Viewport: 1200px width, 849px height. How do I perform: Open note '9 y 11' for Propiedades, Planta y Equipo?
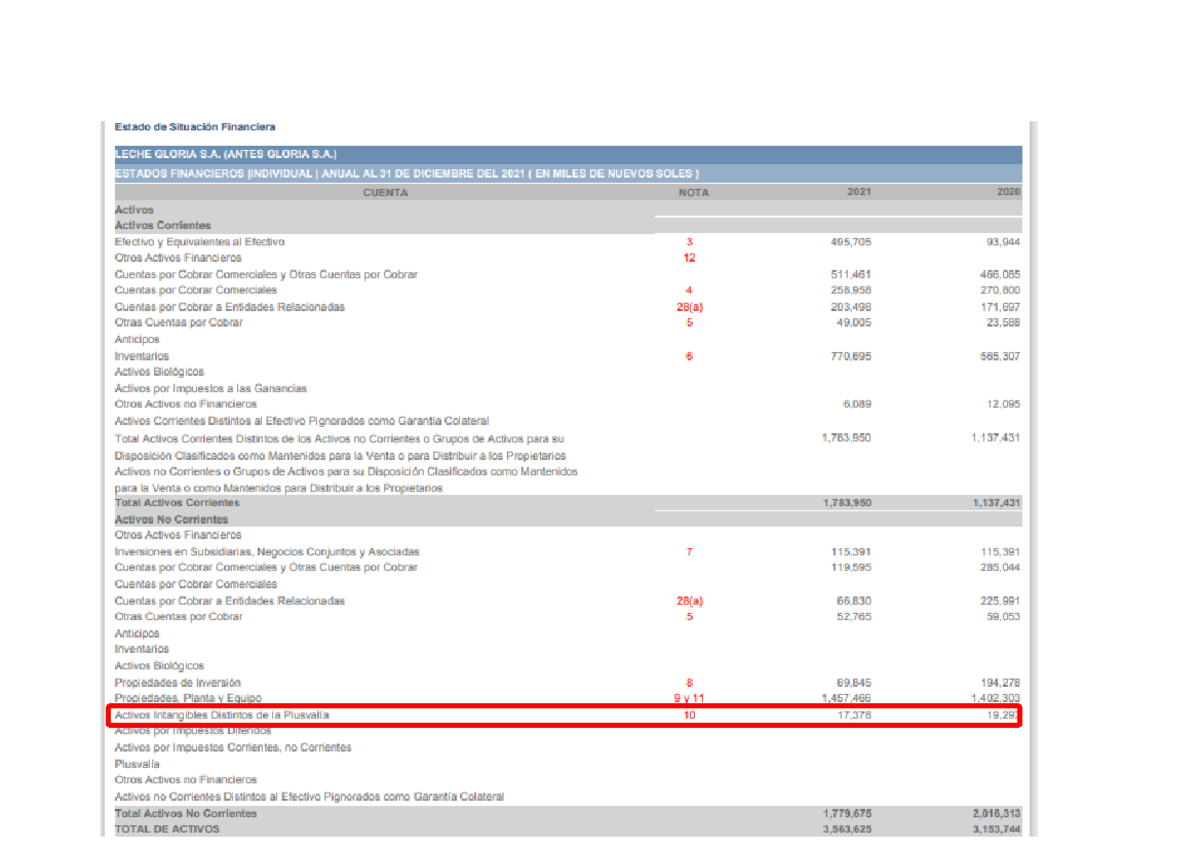pos(689,699)
